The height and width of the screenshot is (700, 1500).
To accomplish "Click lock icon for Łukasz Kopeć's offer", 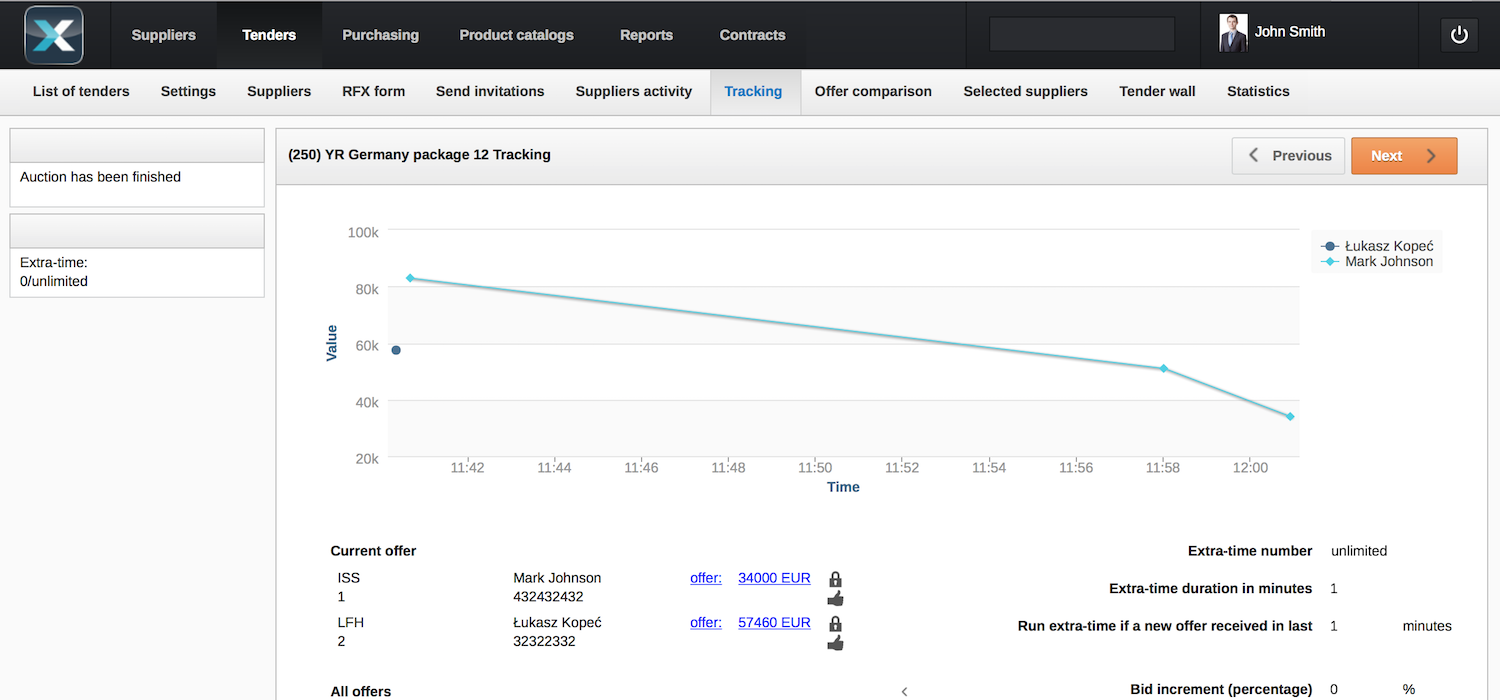I will click(x=835, y=623).
